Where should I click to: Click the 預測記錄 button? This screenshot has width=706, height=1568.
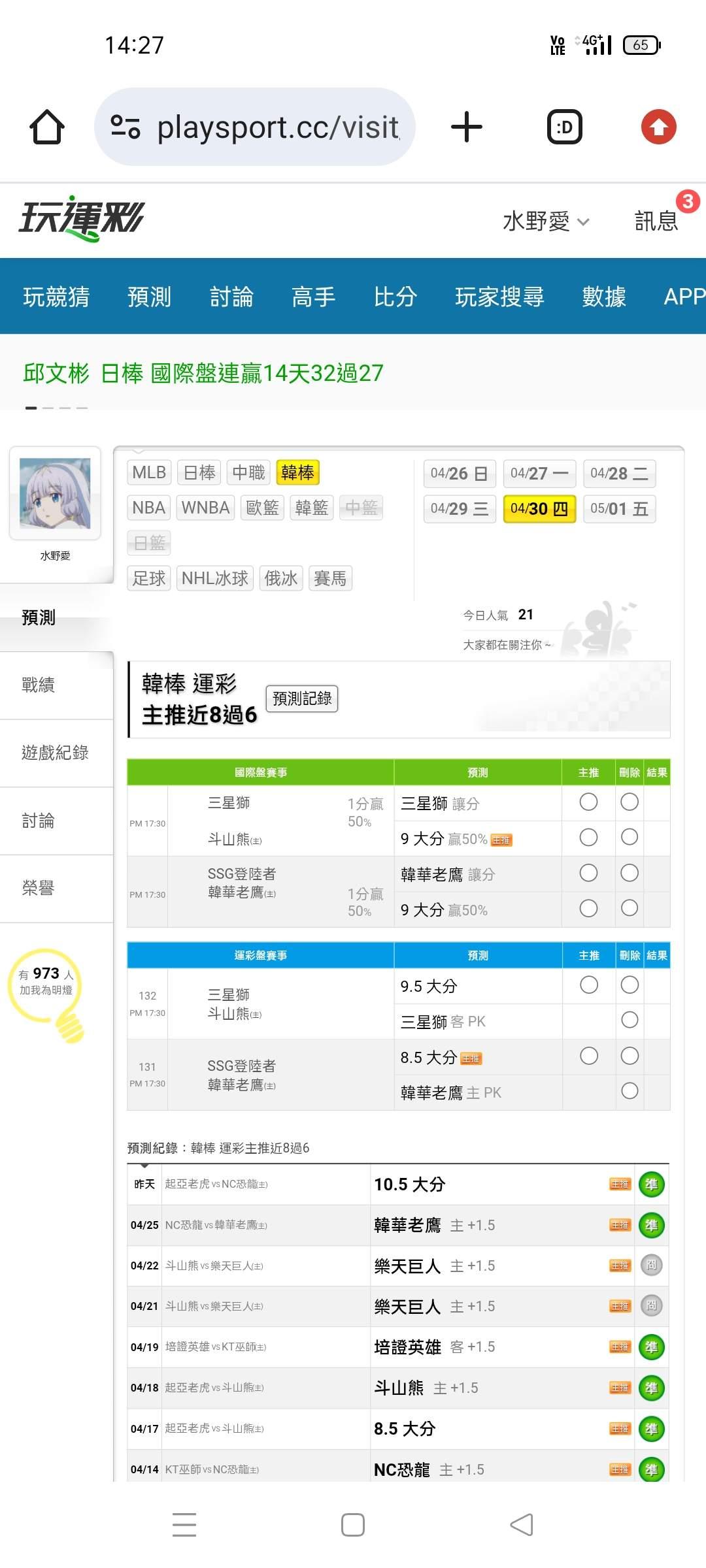tap(301, 698)
